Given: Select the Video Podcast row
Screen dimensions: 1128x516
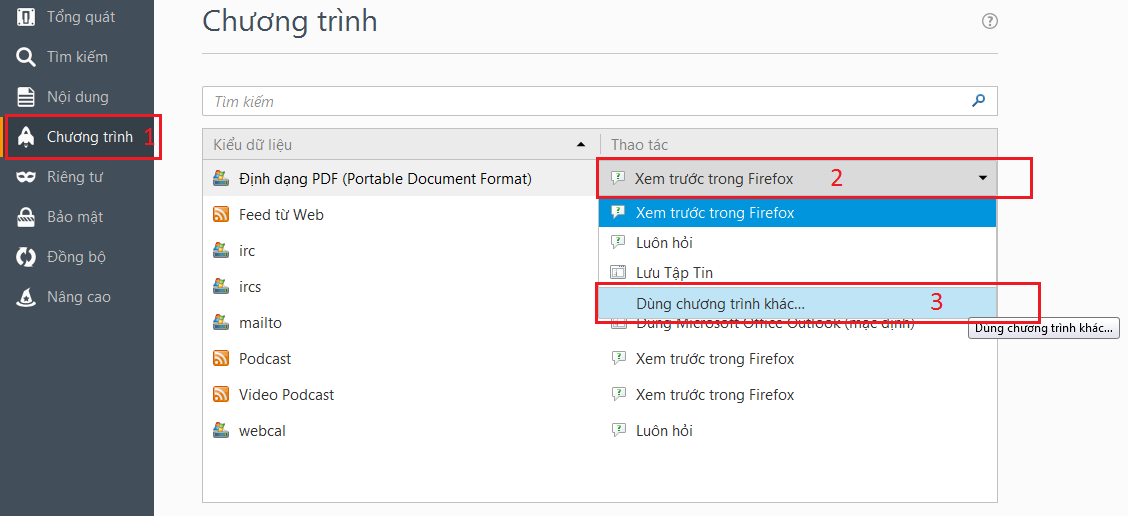Looking at the screenshot, I should [286, 394].
